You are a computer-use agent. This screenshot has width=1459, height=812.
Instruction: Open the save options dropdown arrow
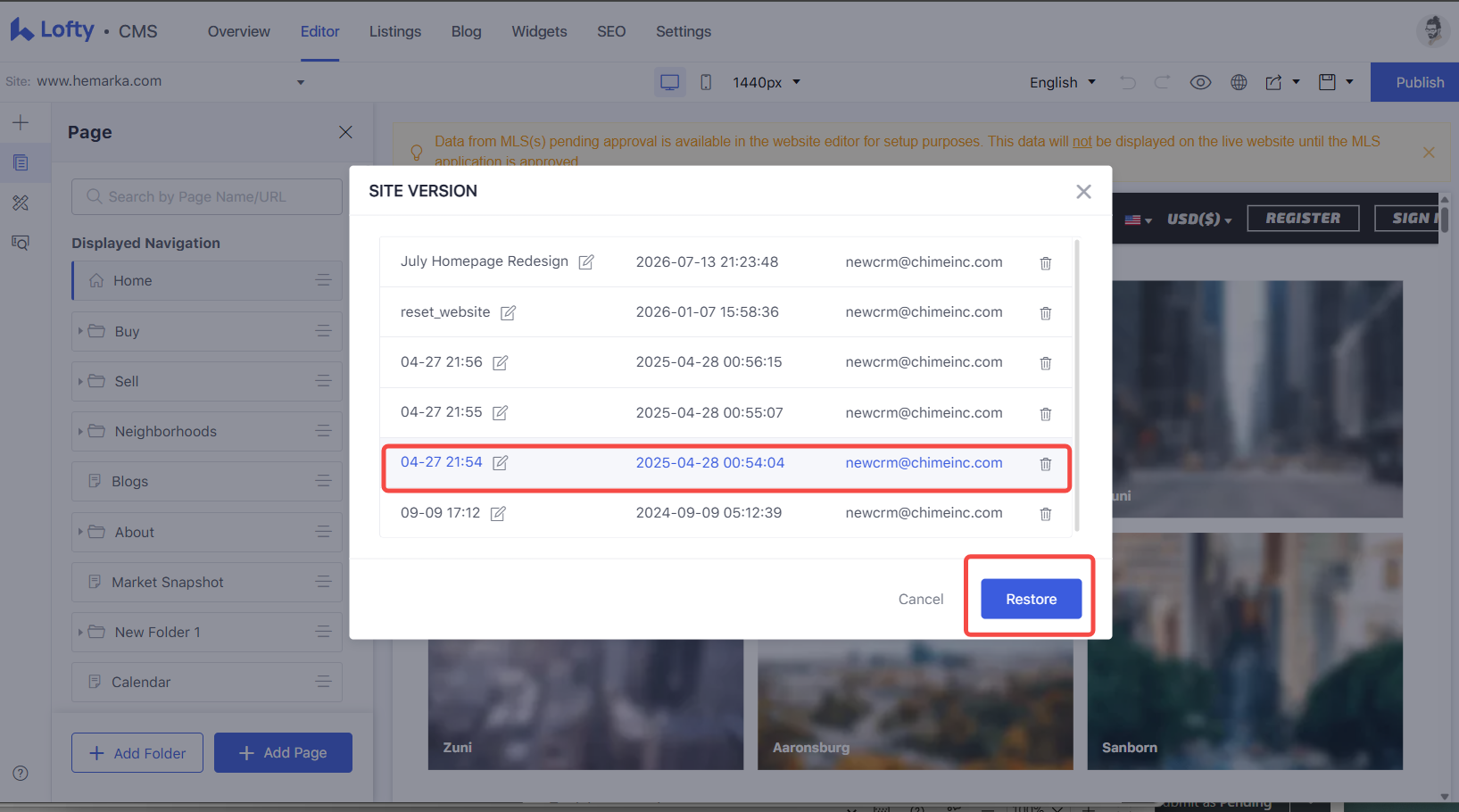pyautogui.click(x=1349, y=82)
